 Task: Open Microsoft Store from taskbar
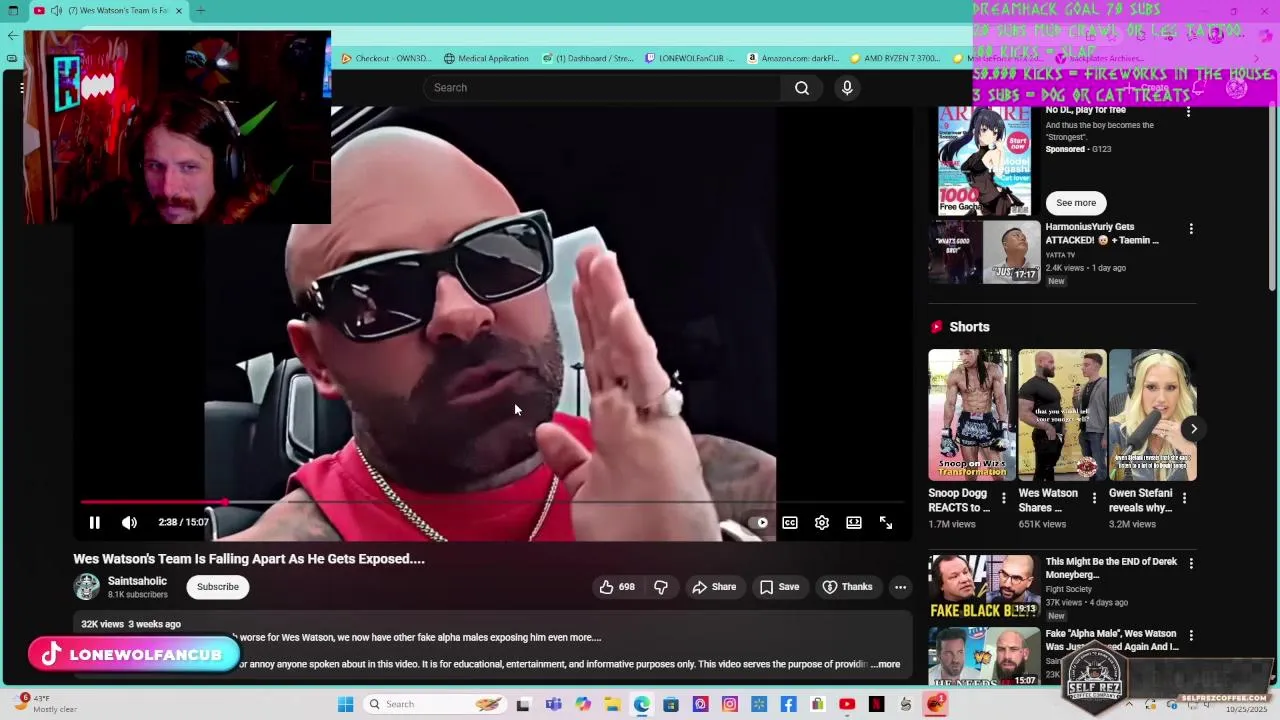(671, 704)
